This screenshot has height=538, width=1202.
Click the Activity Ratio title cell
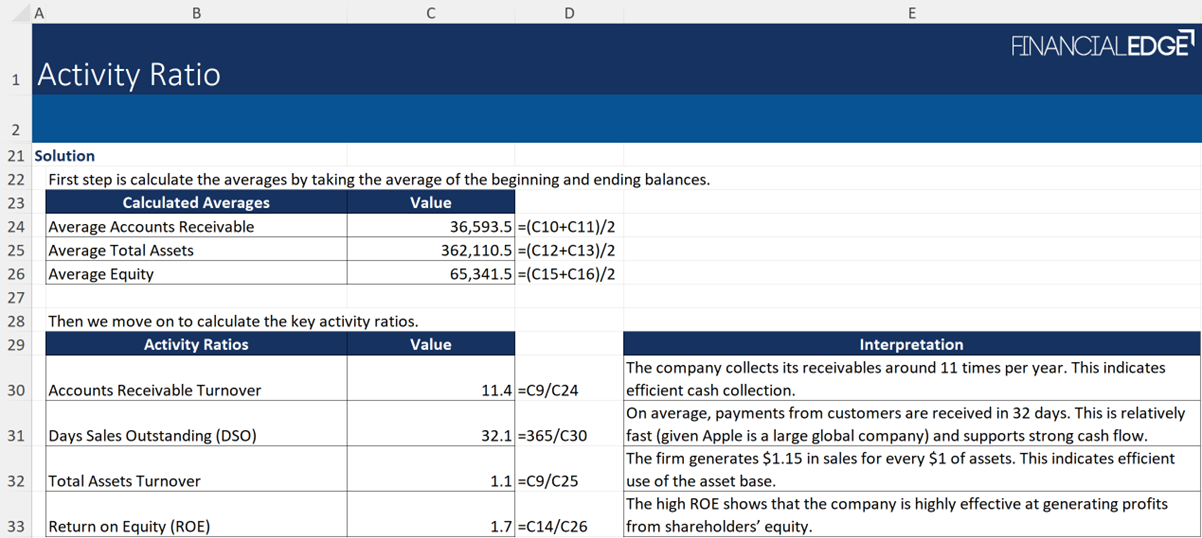point(130,75)
